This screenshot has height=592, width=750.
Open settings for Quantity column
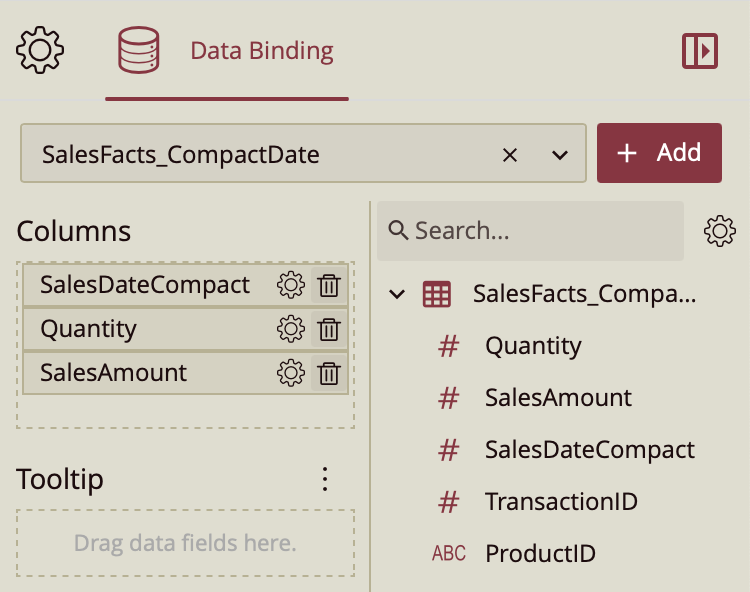(x=291, y=329)
